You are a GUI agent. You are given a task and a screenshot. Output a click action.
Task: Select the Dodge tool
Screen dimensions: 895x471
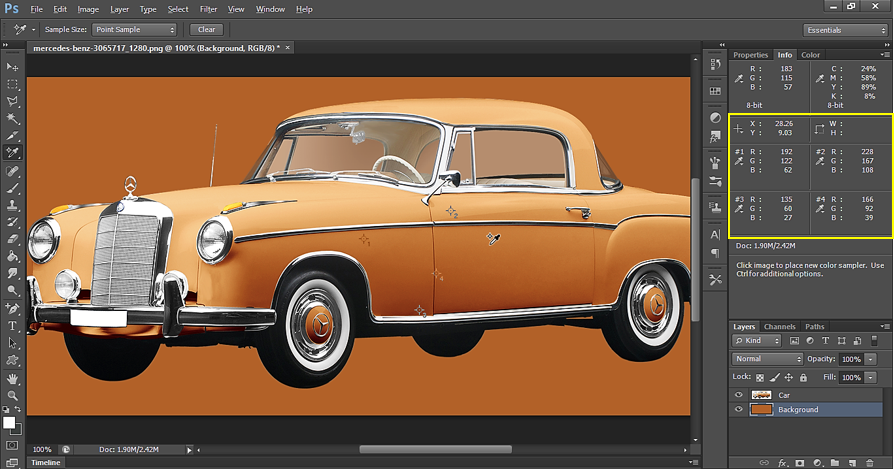pos(12,291)
